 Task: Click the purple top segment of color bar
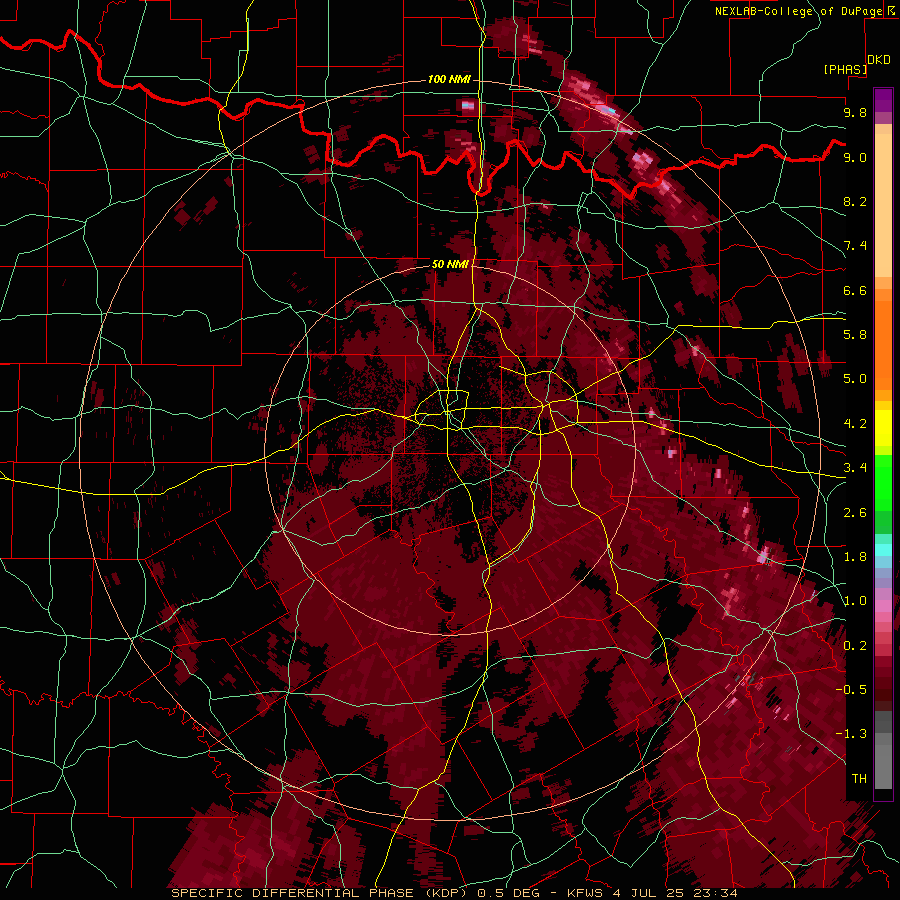click(883, 100)
